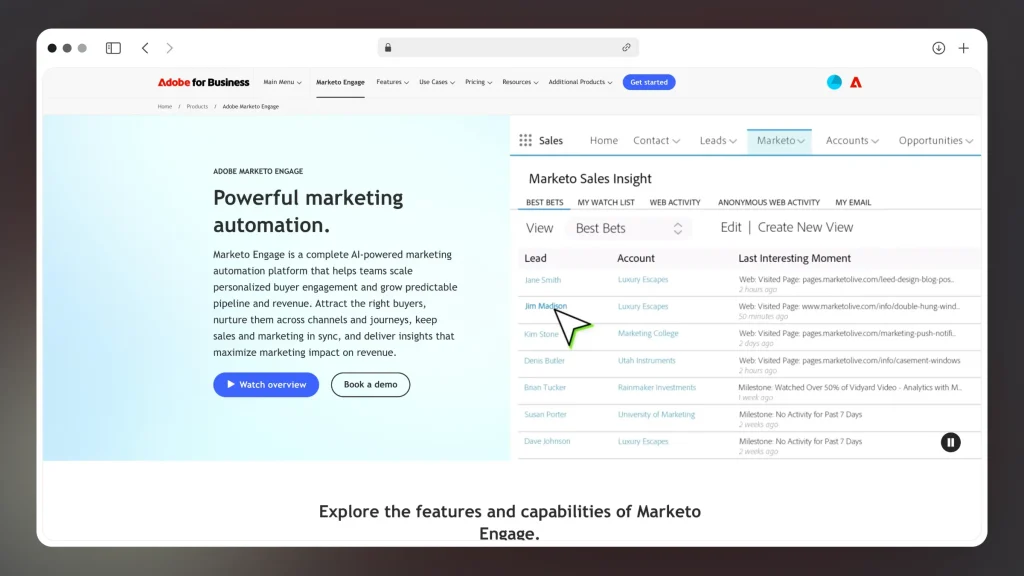
Task: Click the downloads icon in browser toolbar
Action: [938, 48]
